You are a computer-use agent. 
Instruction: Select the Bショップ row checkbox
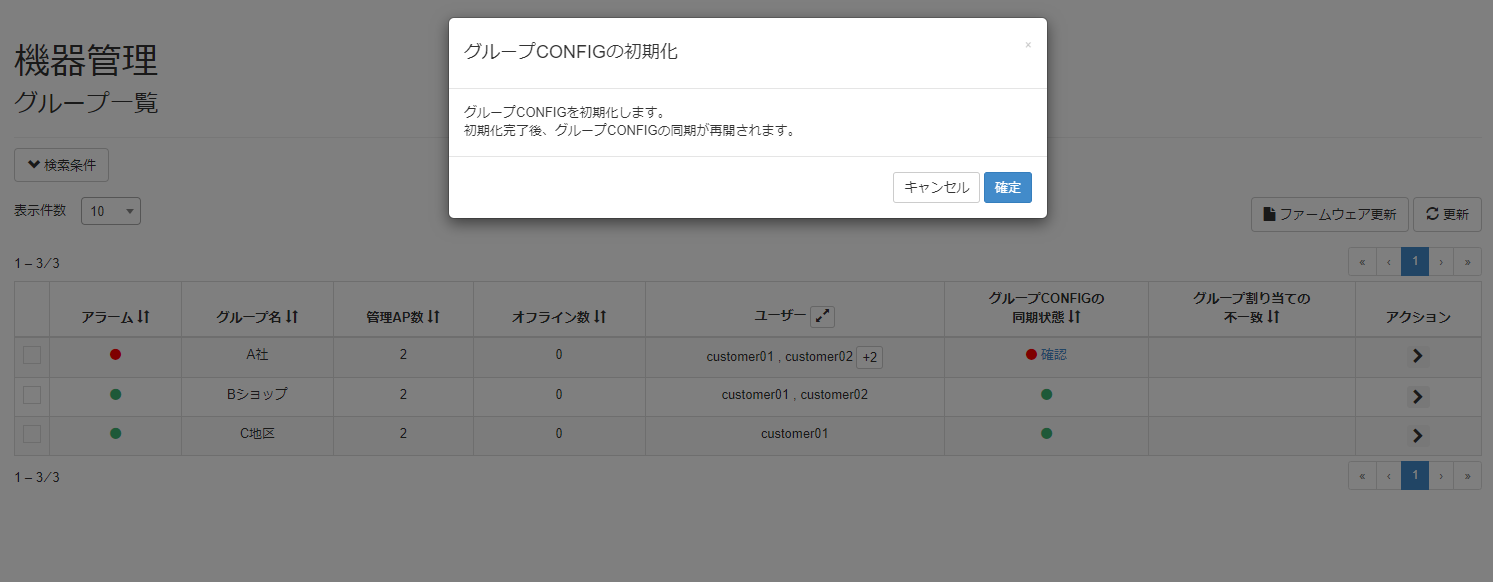31,394
